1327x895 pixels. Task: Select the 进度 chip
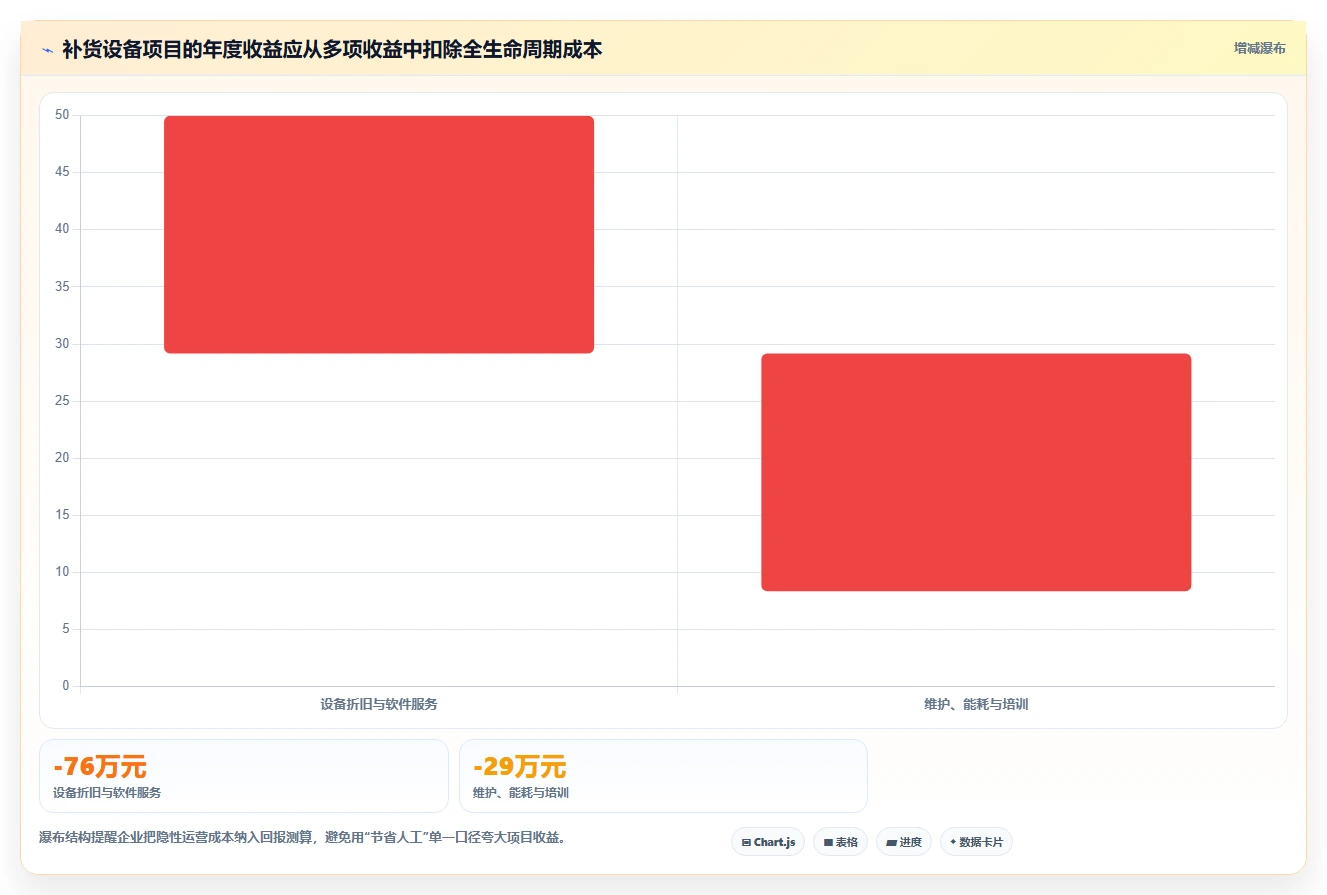(903, 842)
